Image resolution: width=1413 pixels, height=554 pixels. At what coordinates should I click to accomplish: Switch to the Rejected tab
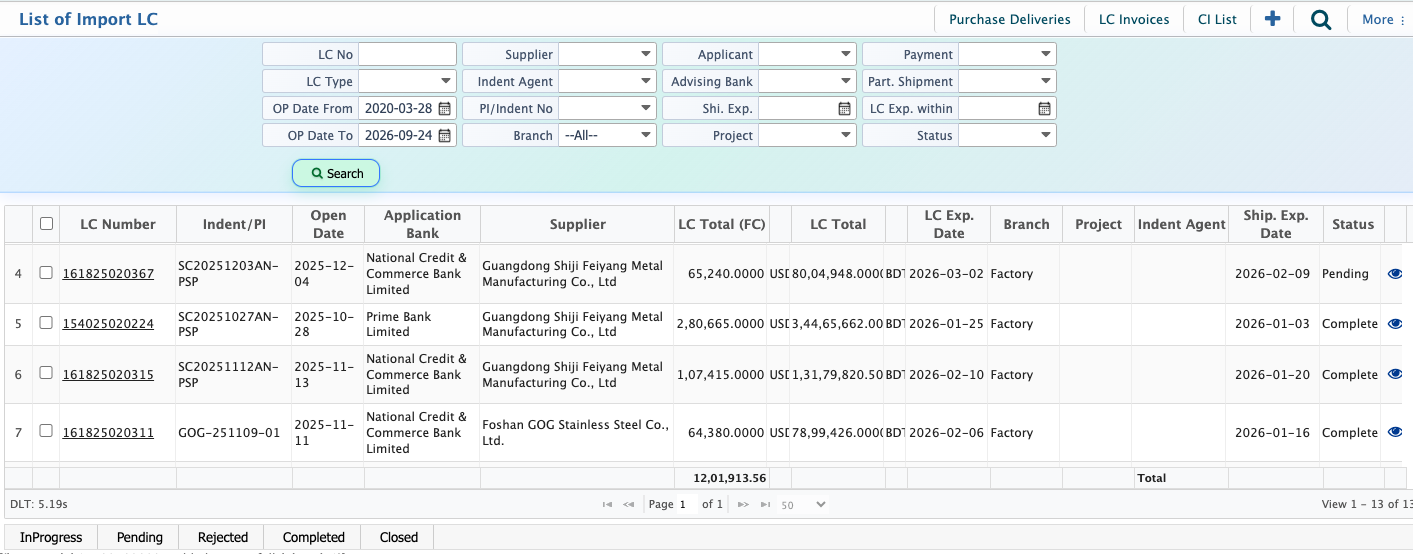tap(222, 537)
